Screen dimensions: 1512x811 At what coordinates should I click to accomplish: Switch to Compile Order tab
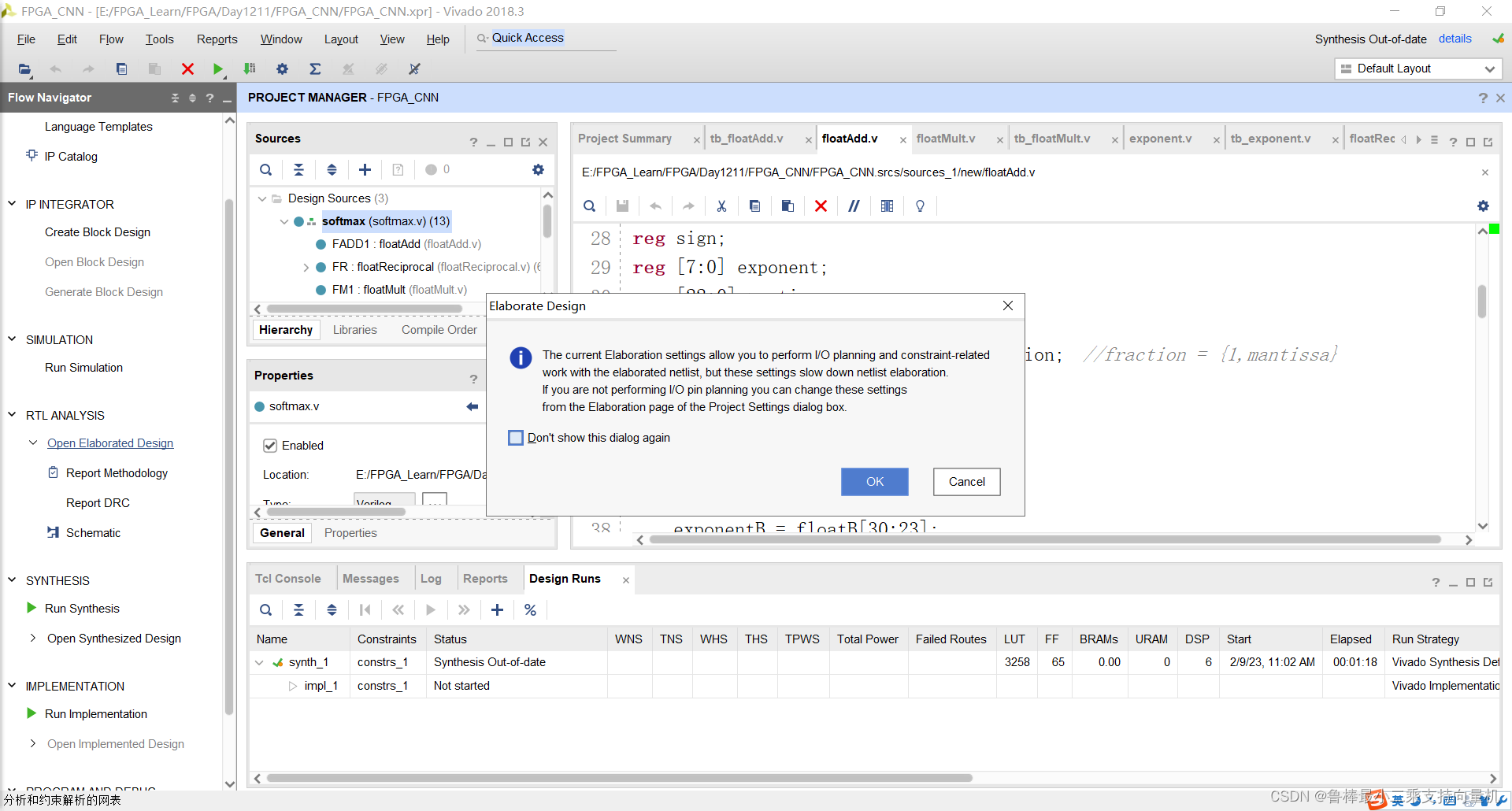[439, 330]
